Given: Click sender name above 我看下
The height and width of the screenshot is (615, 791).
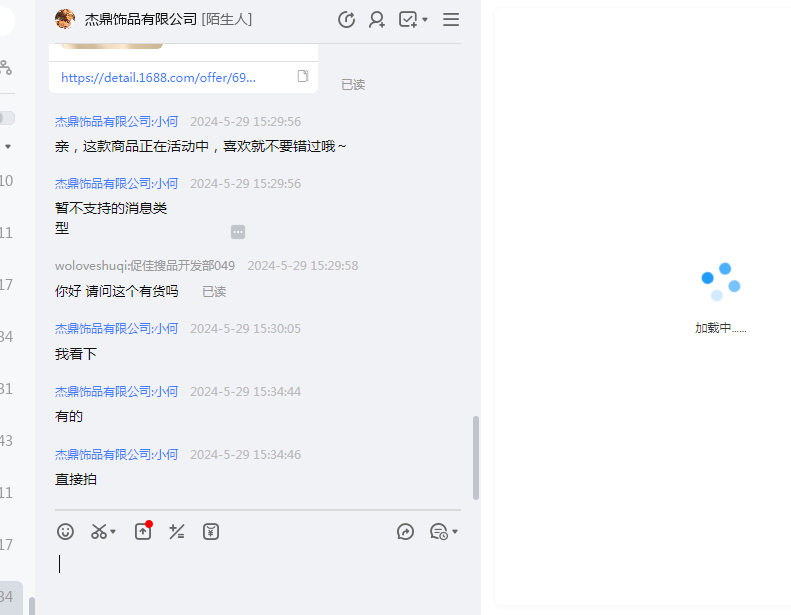Looking at the screenshot, I should click(x=117, y=328).
